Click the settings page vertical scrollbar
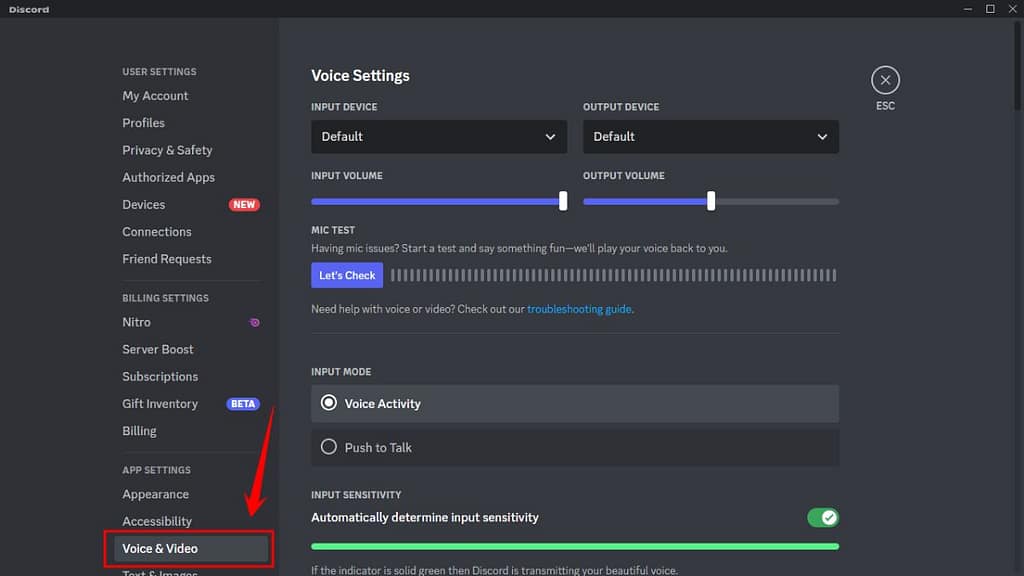Image resolution: width=1024 pixels, height=576 pixels. click(1017, 65)
